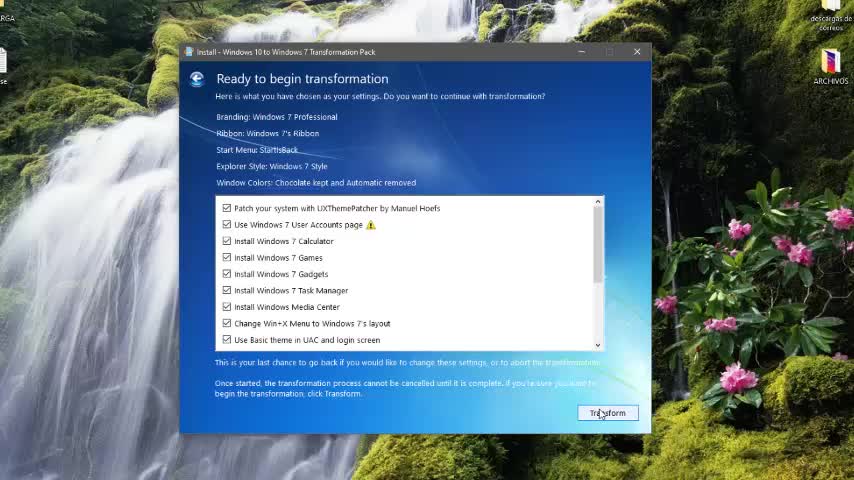Screen dimensions: 854x480
Task: Click the Ready to begin transformation heading
Action: pos(302,78)
